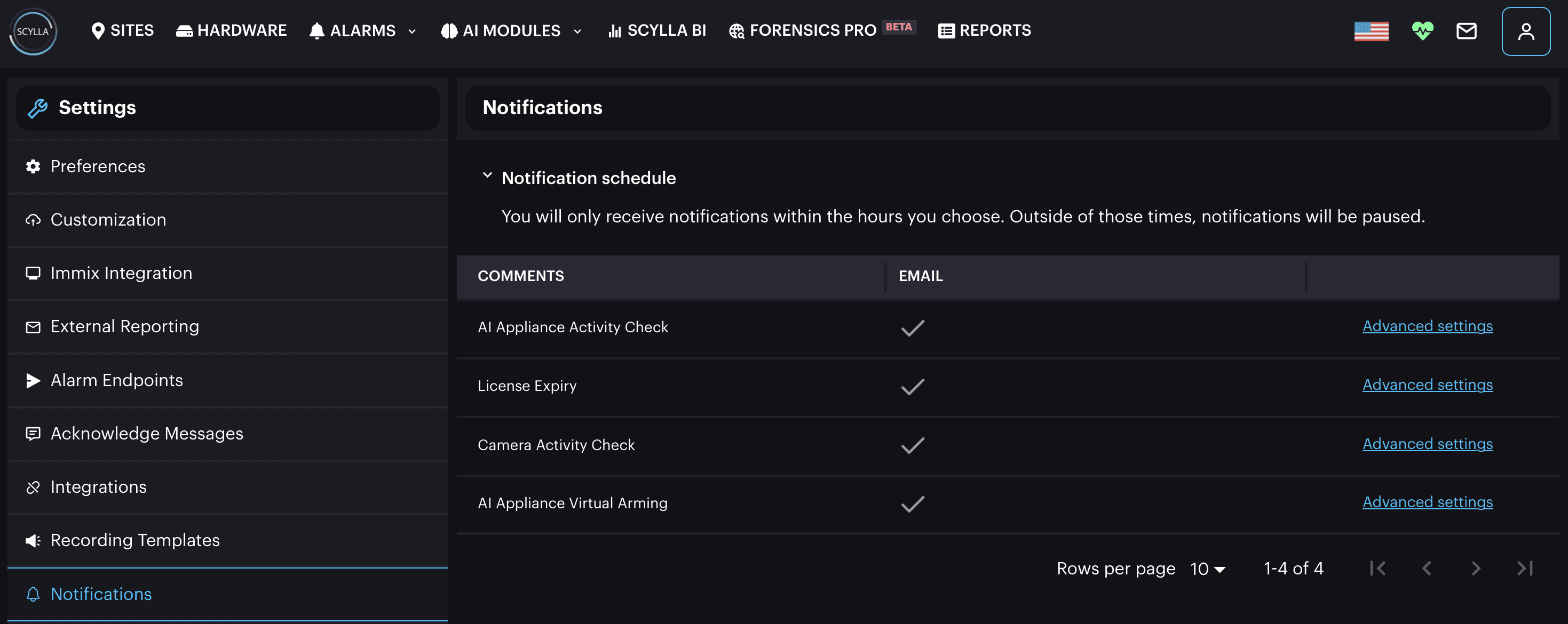Click the AI Appliance Virtual Arming row label

(573, 504)
